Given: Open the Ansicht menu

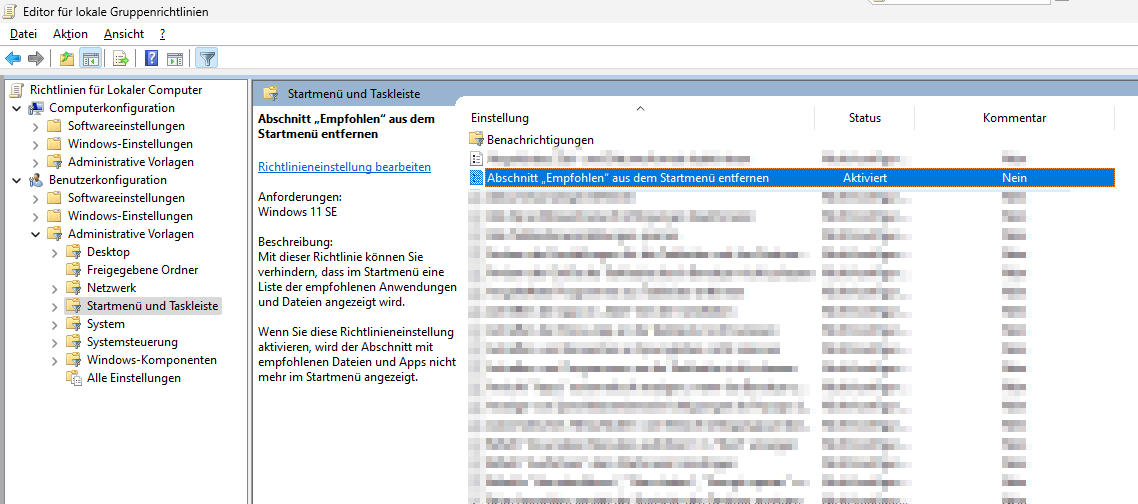Looking at the screenshot, I should point(124,34).
